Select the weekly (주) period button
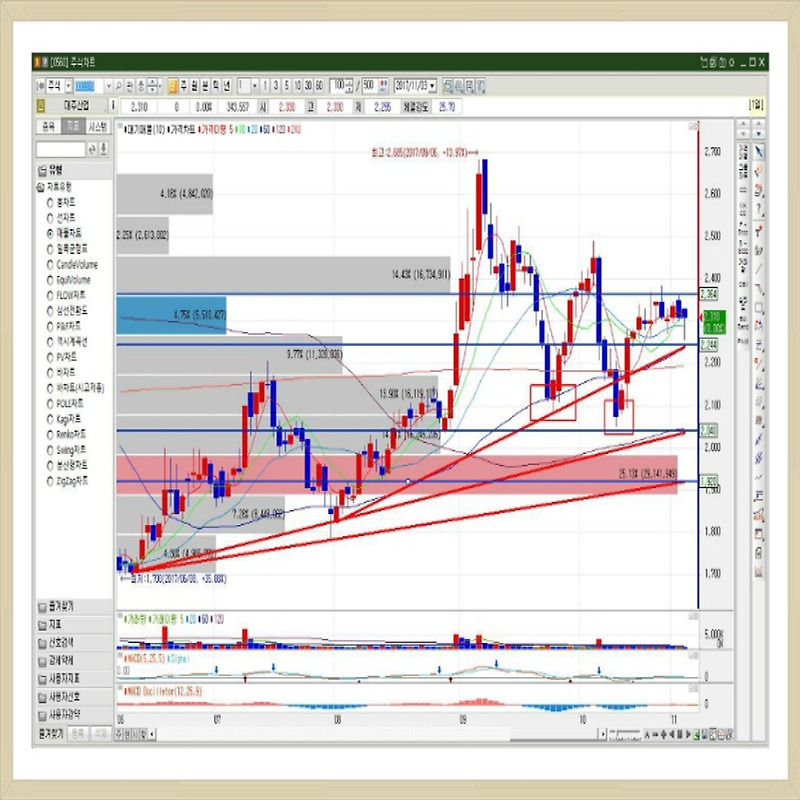The width and height of the screenshot is (800, 800). pyautogui.click(x=184, y=86)
